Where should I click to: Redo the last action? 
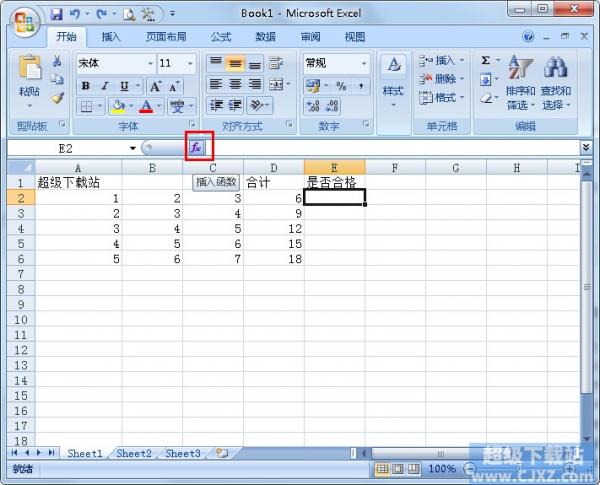point(102,15)
